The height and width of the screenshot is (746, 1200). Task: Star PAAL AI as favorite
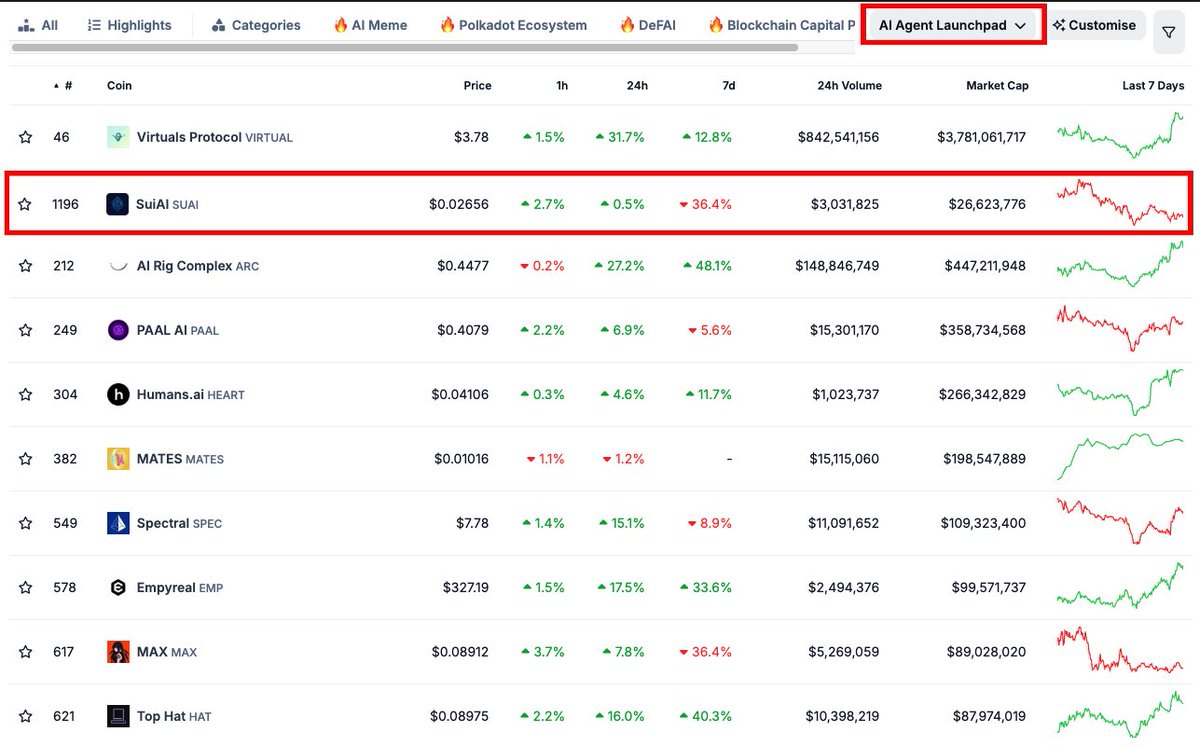click(x=25, y=330)
